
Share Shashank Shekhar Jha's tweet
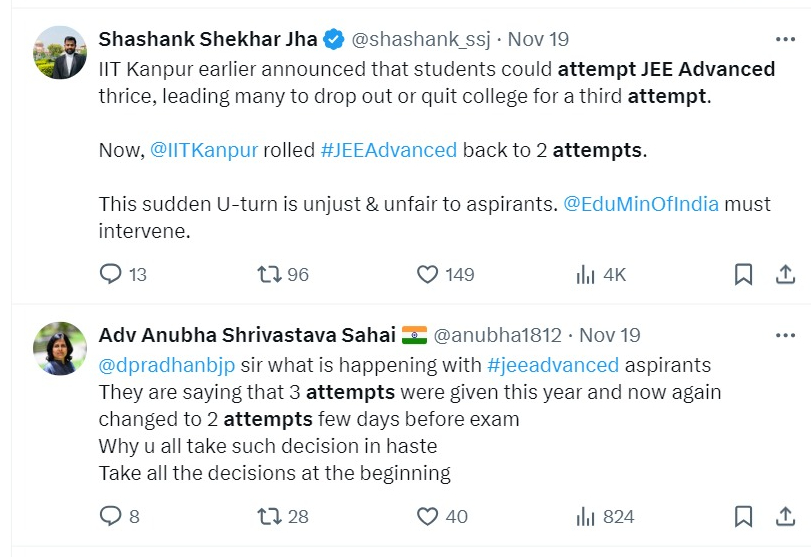pyautogui.click(x=786, y=274)
